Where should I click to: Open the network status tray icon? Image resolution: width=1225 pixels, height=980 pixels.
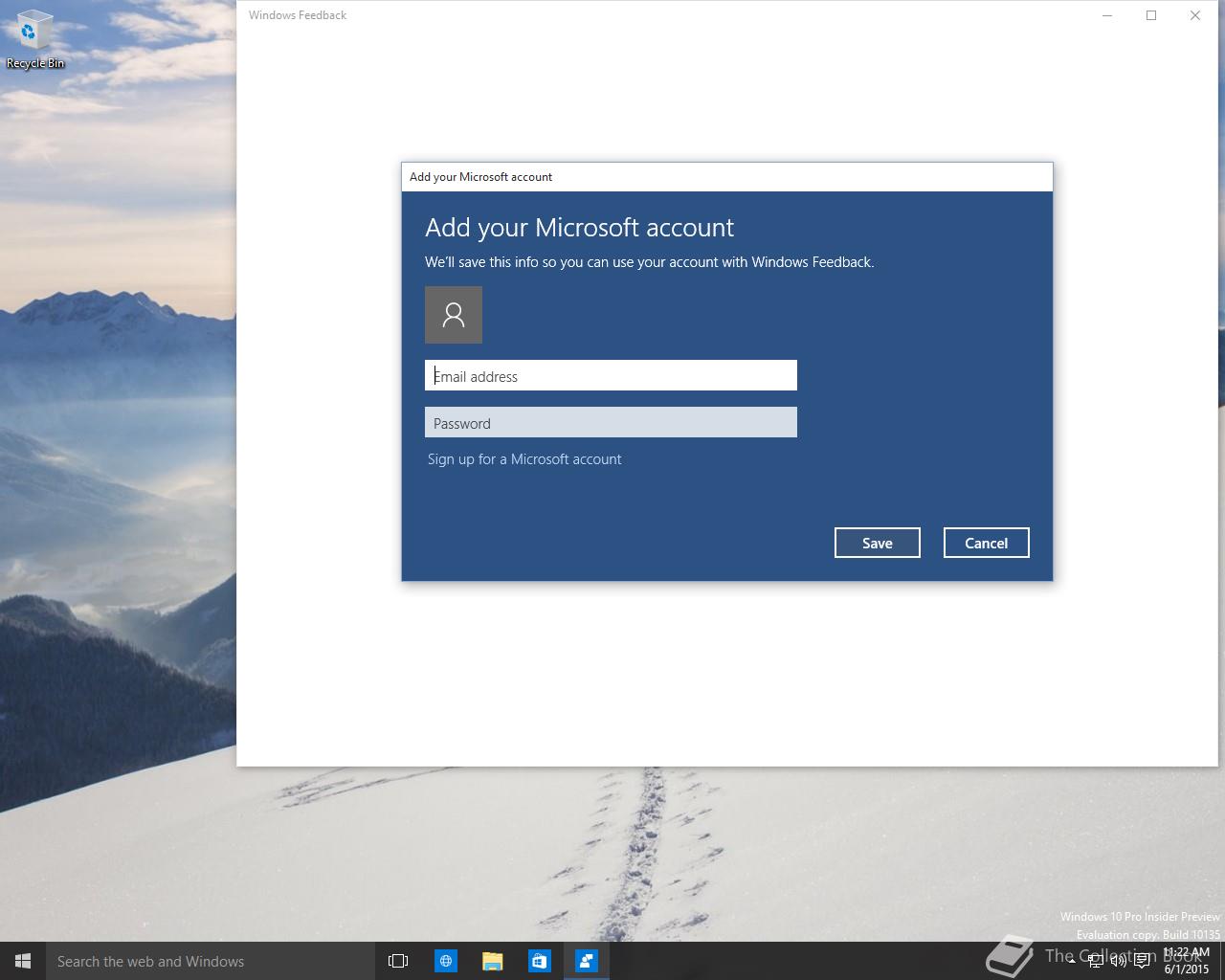pyautogui.click(x=1096, y=961)
